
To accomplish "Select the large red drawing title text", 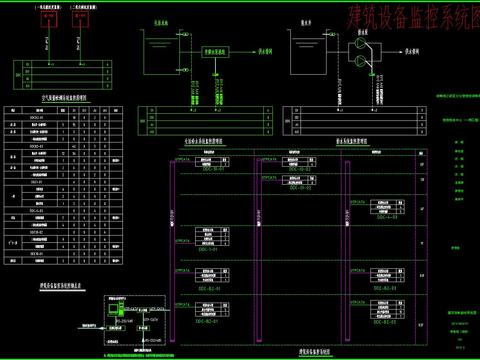I will pos(413,17).
